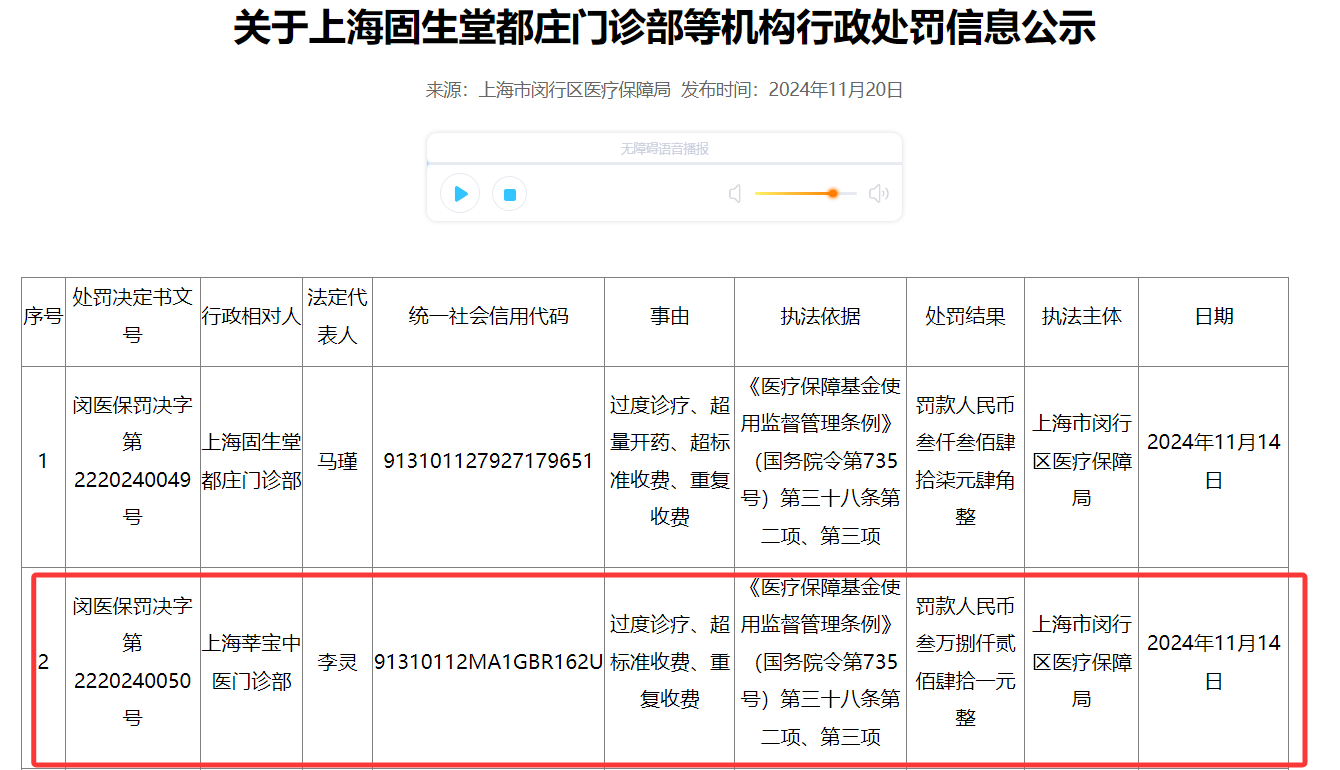The width and height of the screenshot is (1340, 770).
Task: Click the page title 关于上海固生堂都庄门诊部等机构行政处罚信息公示
Action: click(x=664, y=27)
